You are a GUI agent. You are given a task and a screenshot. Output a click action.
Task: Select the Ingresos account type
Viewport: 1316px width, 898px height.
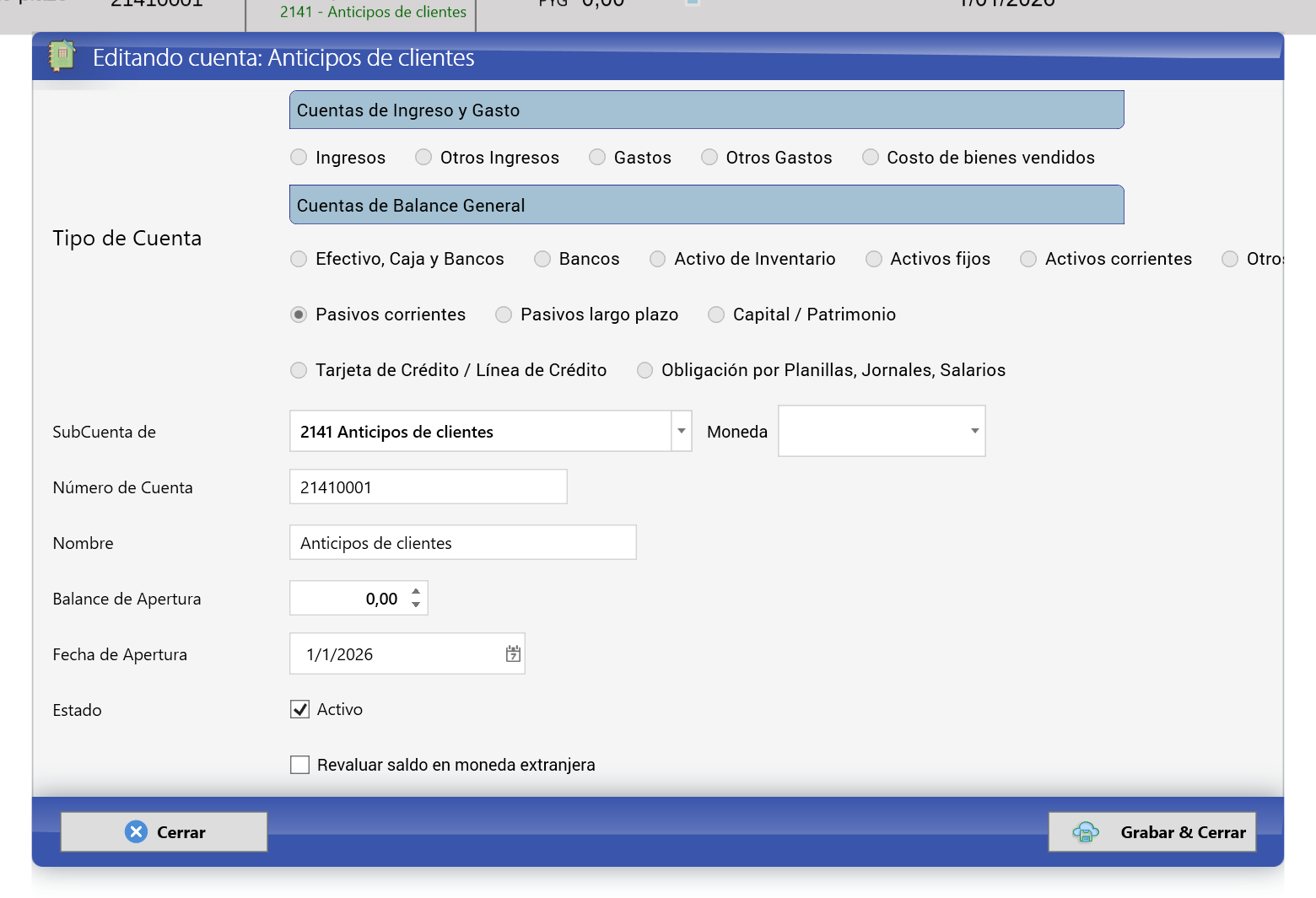[x=299, y=158]
